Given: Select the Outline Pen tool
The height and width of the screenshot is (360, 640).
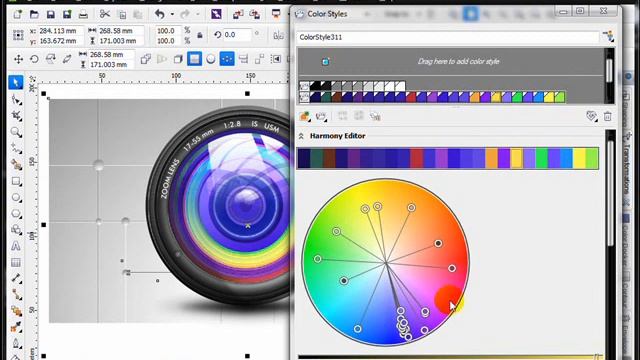Looking at the screenshot, I should point(16,343).
